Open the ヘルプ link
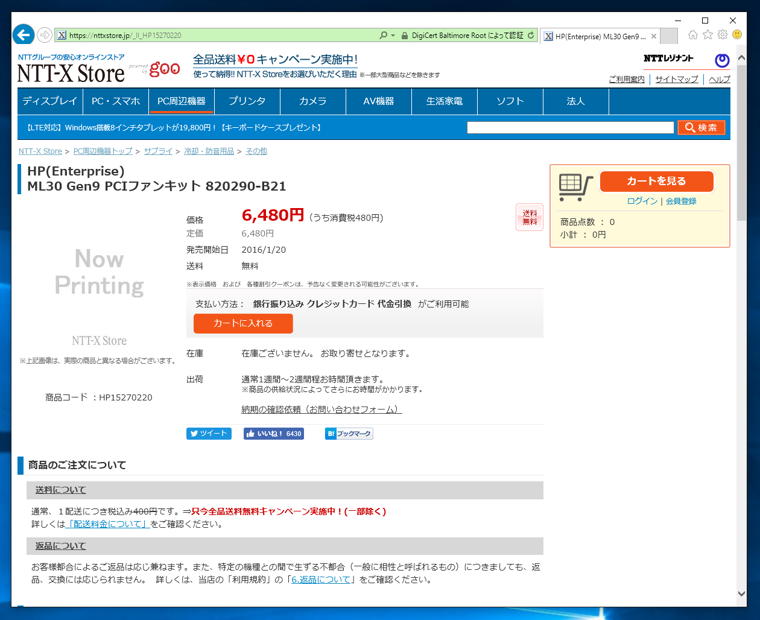760x620 pixels. tap(719, 79)
